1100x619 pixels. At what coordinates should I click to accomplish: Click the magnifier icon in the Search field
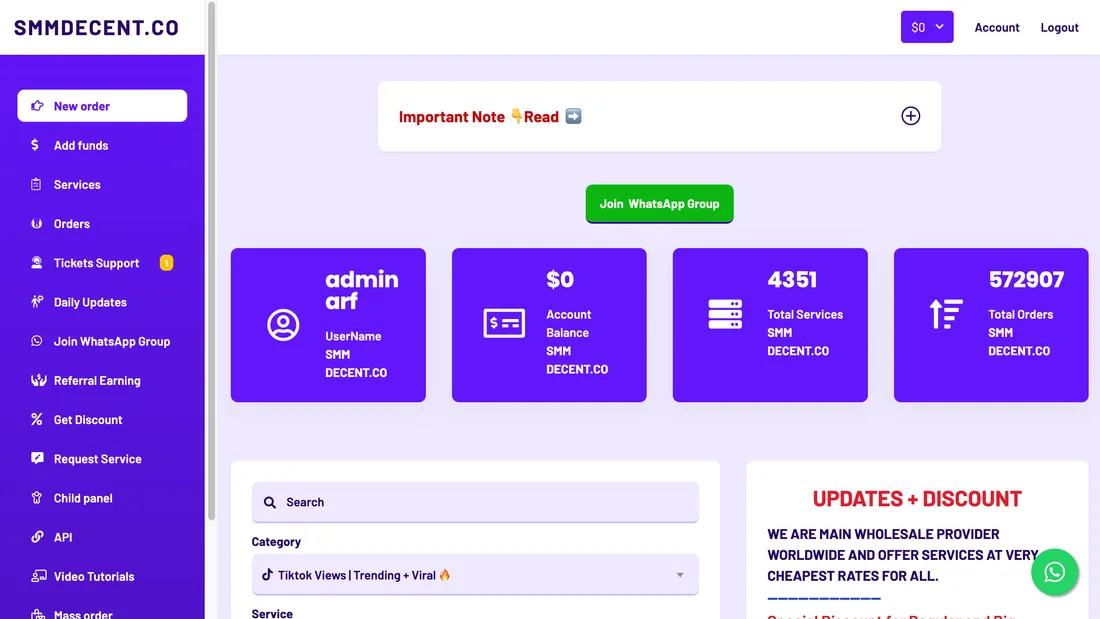(x=269, y=502)
